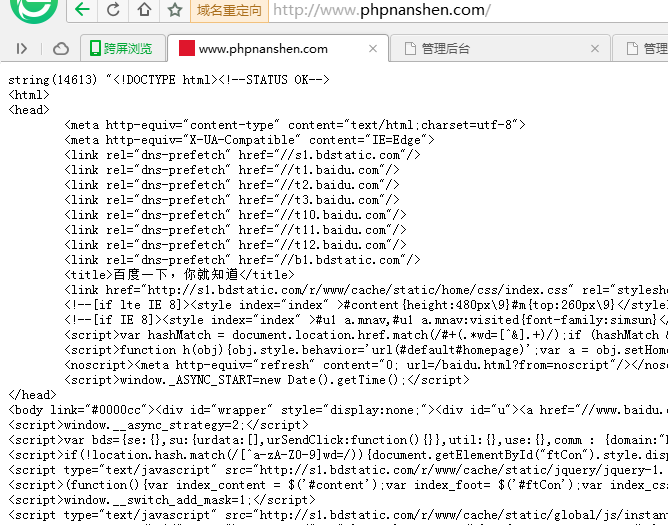
Task: Click the '[if lte IE 8]' comment line
Action: (366, 305)
